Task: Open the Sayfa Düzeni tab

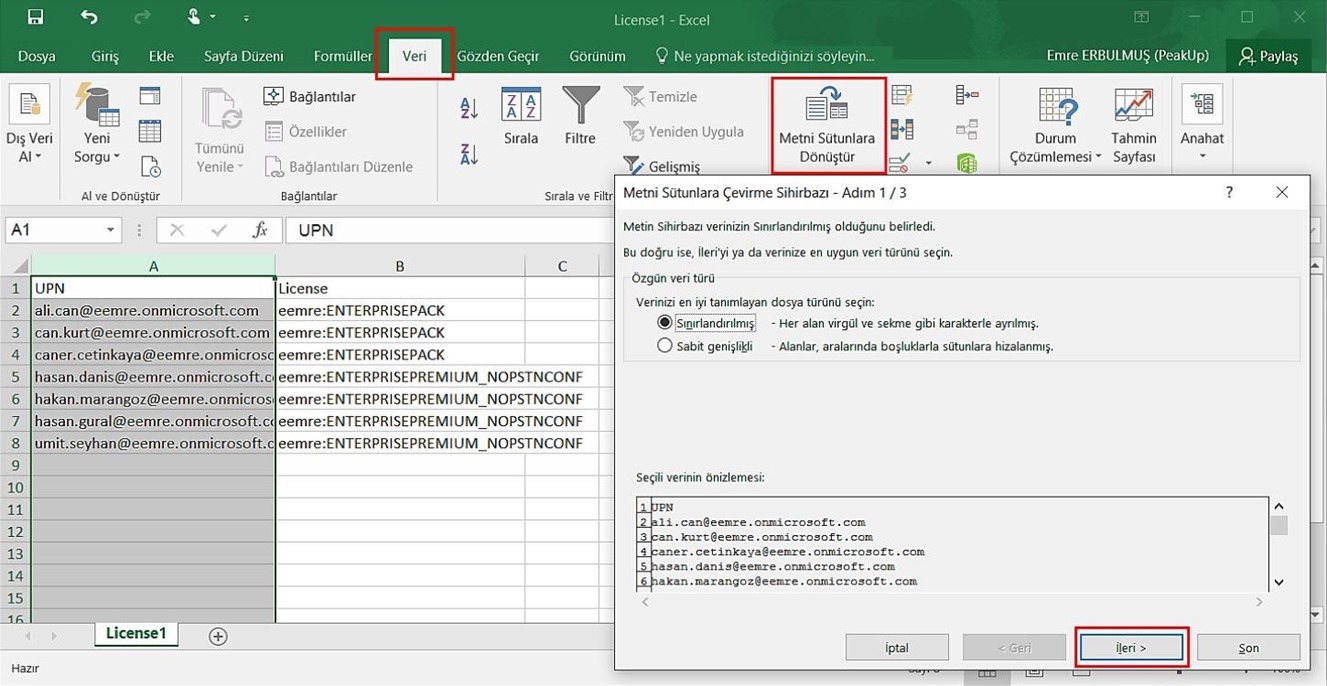Action: pyautogui.click(x=243, y=56)
